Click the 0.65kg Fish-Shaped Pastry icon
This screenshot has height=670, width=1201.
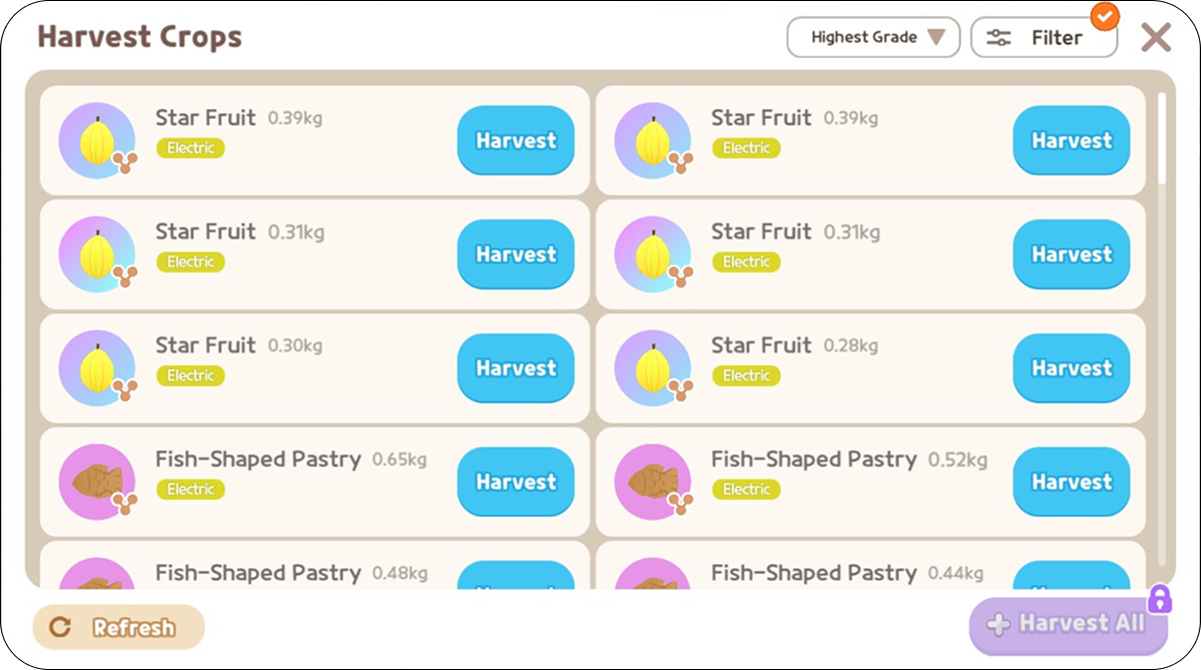[96, 482]
